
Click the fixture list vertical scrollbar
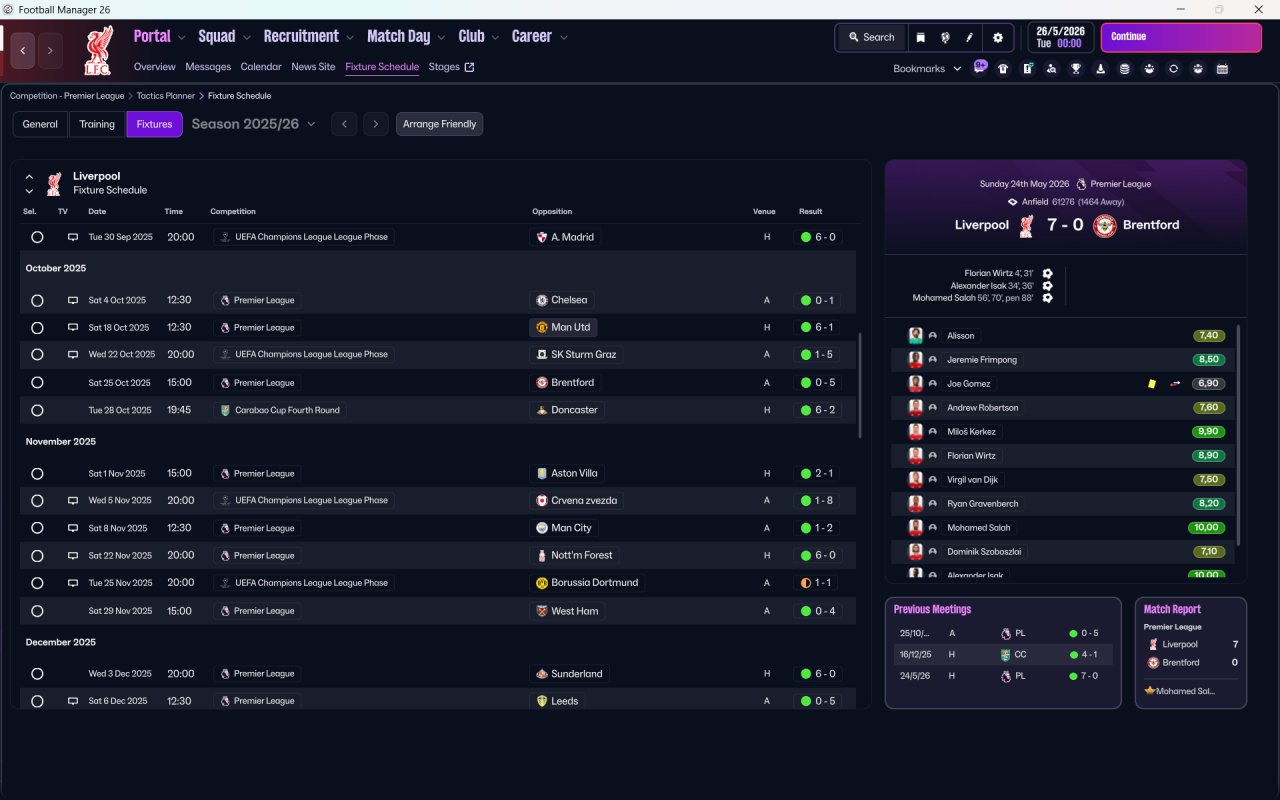(x=858, y=385)
